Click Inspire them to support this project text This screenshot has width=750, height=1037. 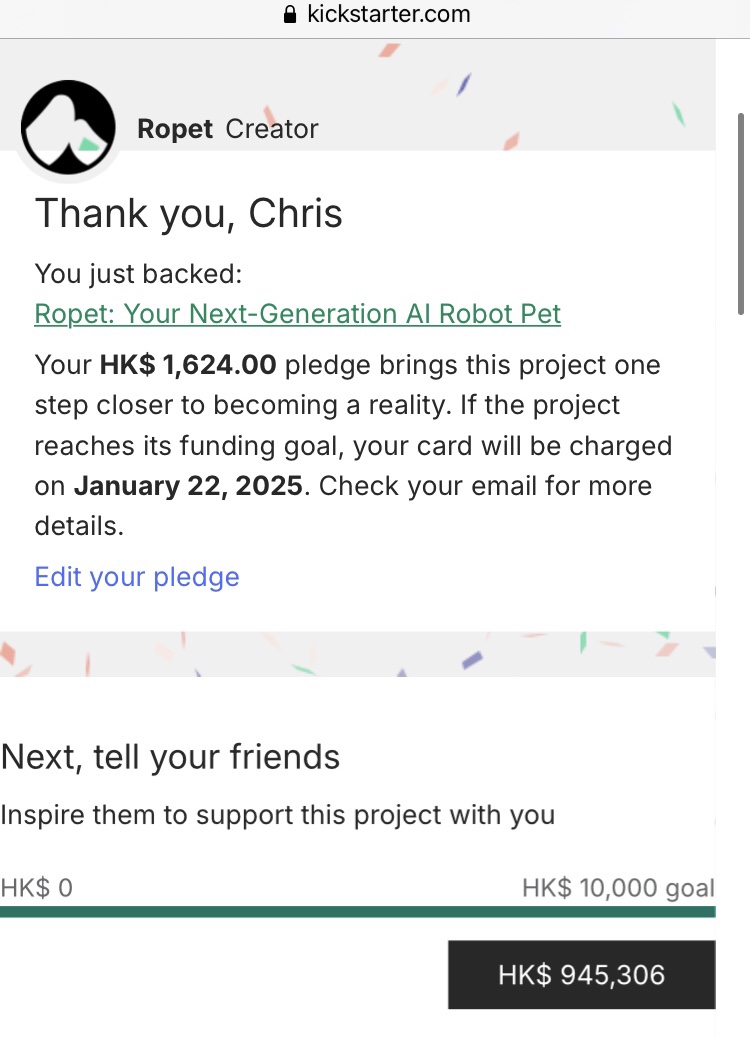[278, 815]
